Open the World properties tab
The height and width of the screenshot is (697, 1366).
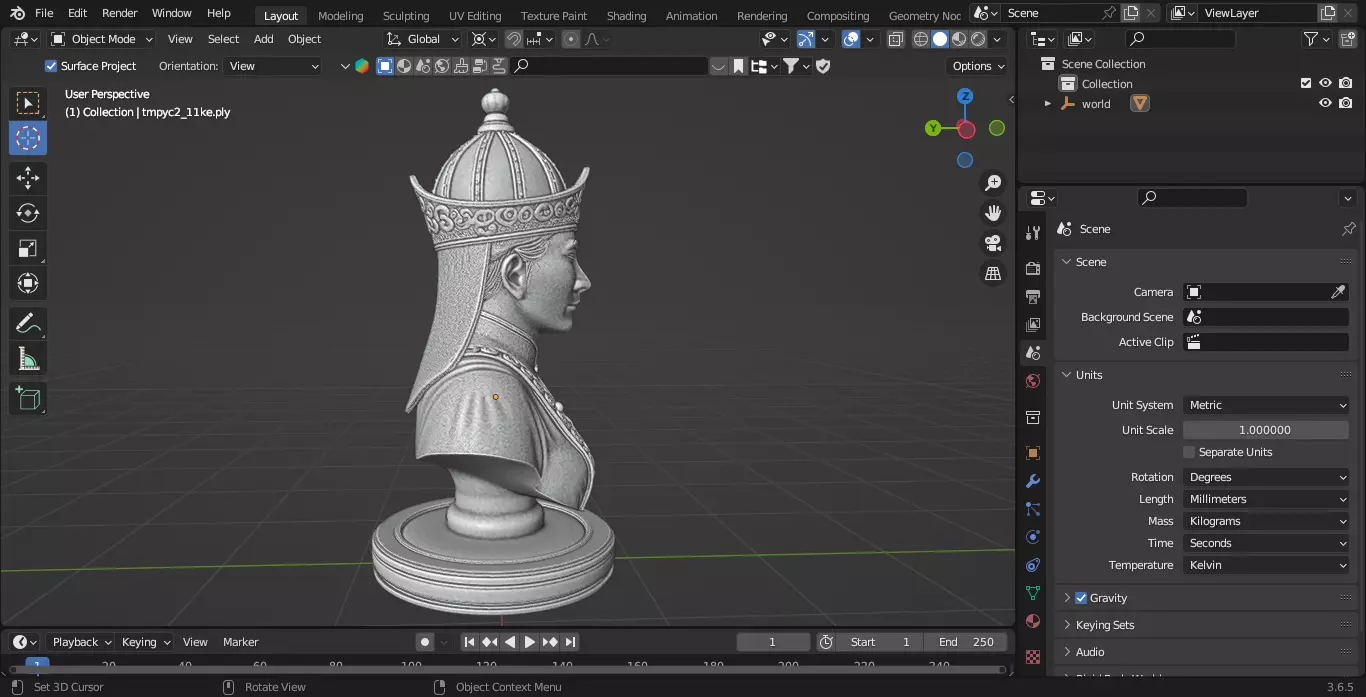tap(1033, 381)
